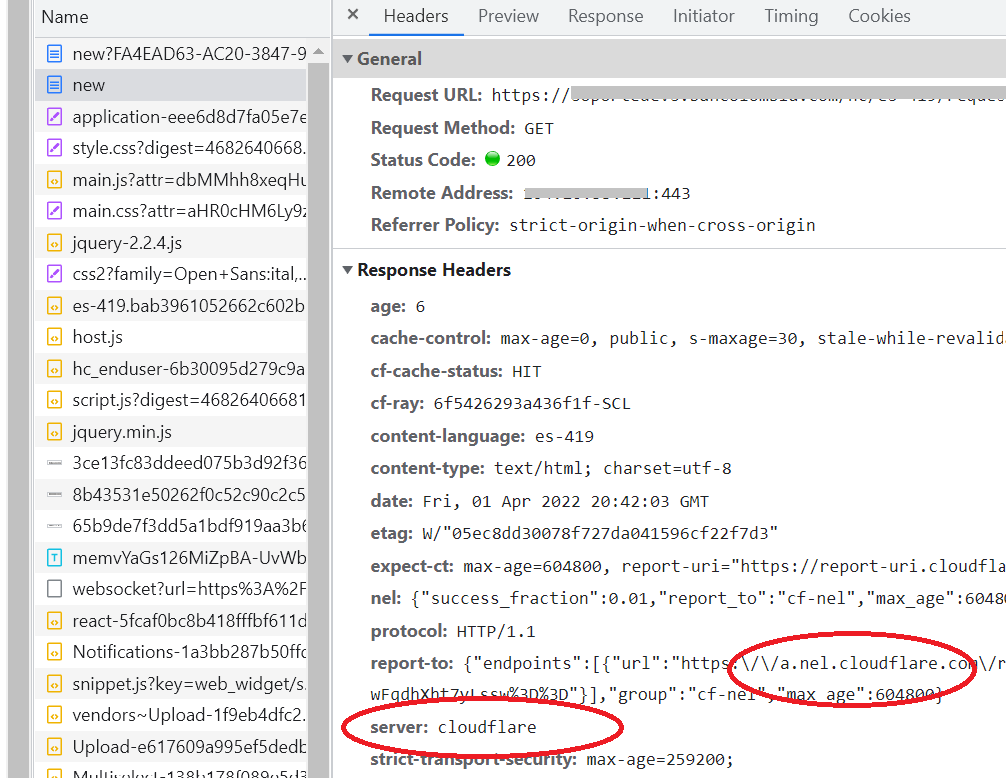Click script icon beside host.js
Screen dimensions: 1006x778
54,337
